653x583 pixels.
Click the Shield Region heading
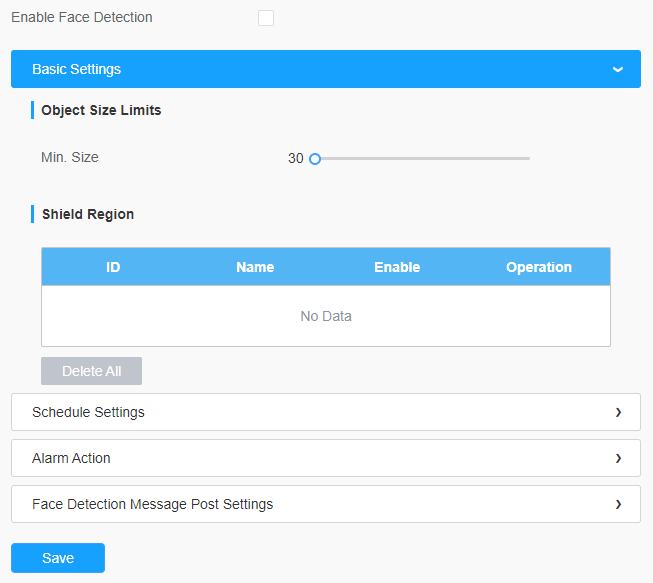click(x=88, y=214)
